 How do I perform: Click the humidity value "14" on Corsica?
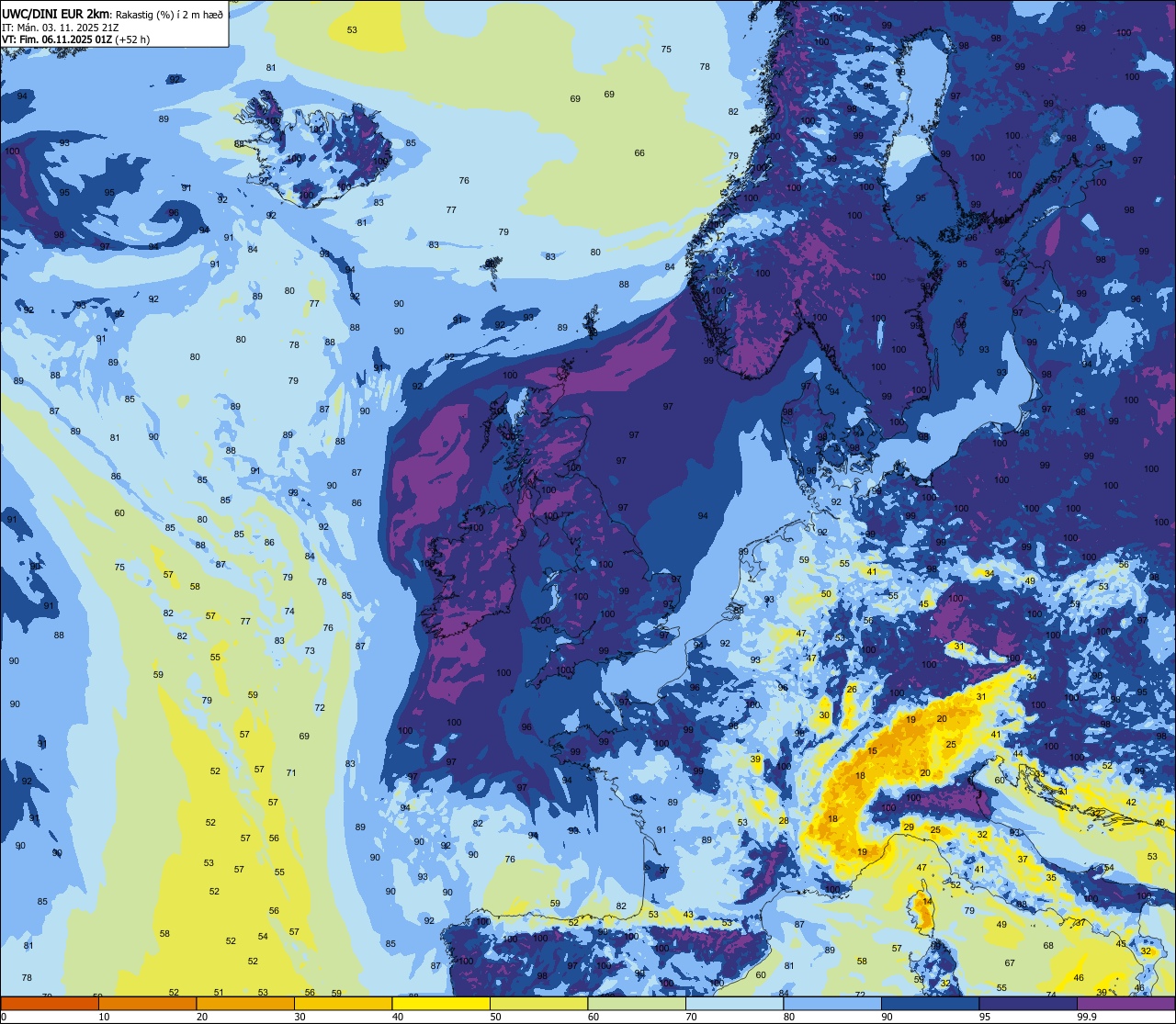click(x=927, y=902)
